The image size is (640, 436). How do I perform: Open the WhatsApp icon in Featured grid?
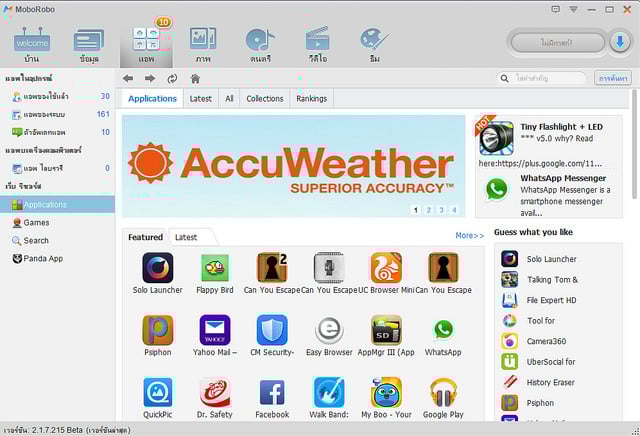point(443,330)
